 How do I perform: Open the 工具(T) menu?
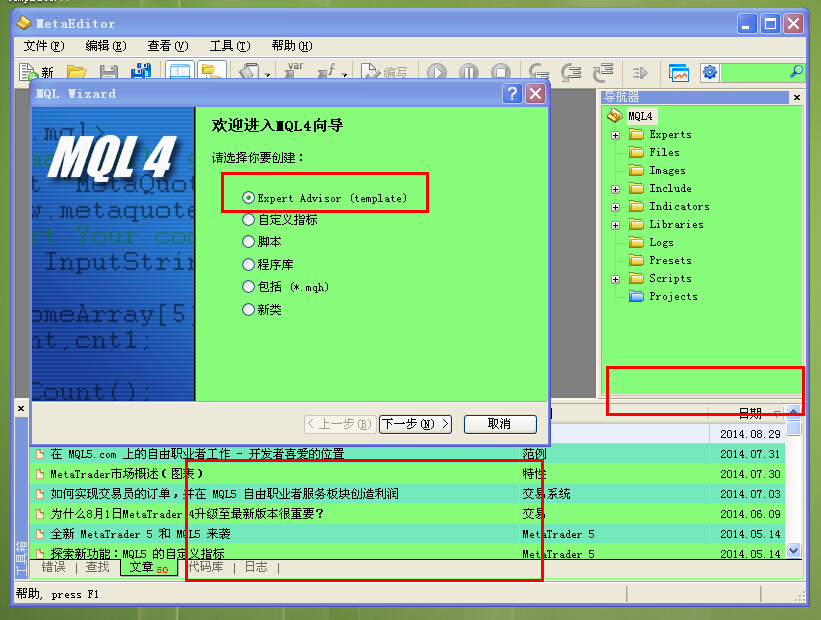[230, 46]
